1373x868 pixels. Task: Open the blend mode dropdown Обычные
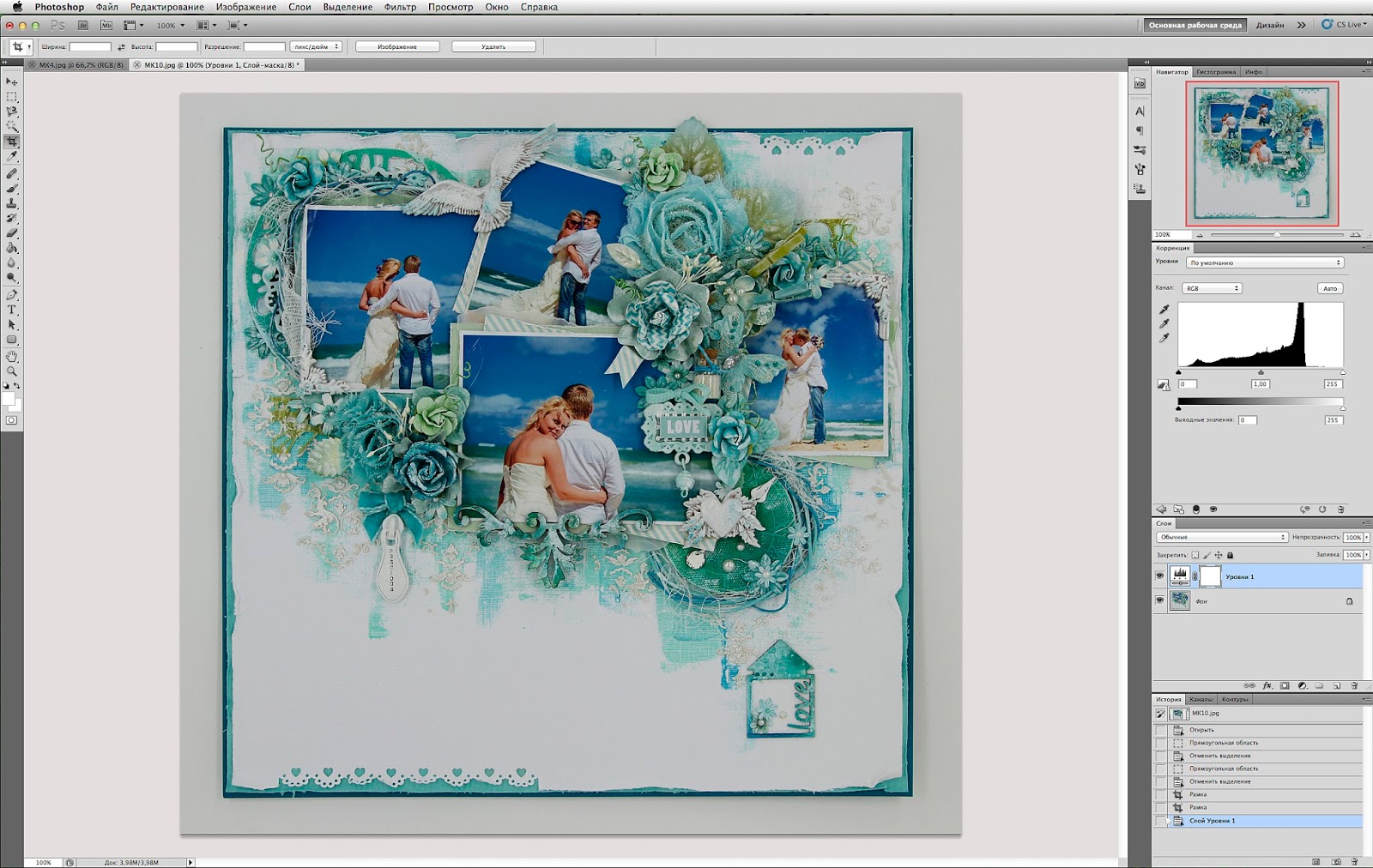coord(1222,537)
